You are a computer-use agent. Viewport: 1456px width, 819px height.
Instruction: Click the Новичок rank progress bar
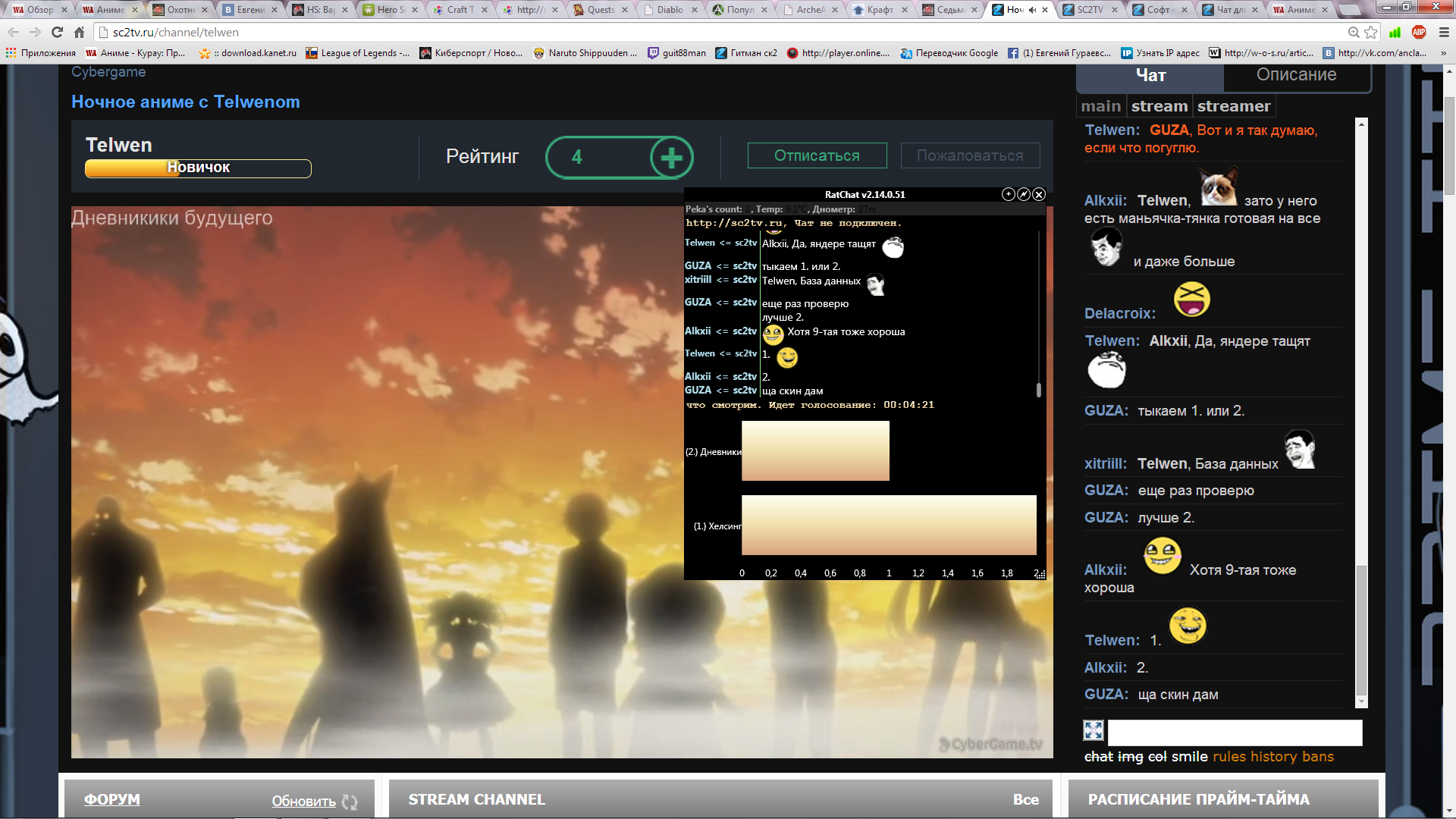pos(198,168)
